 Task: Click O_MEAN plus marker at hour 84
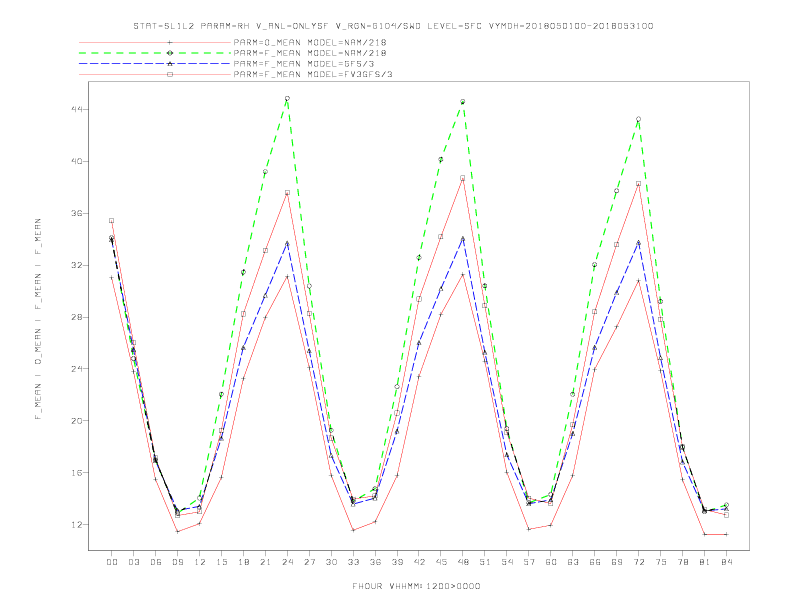tap(726, 534)
